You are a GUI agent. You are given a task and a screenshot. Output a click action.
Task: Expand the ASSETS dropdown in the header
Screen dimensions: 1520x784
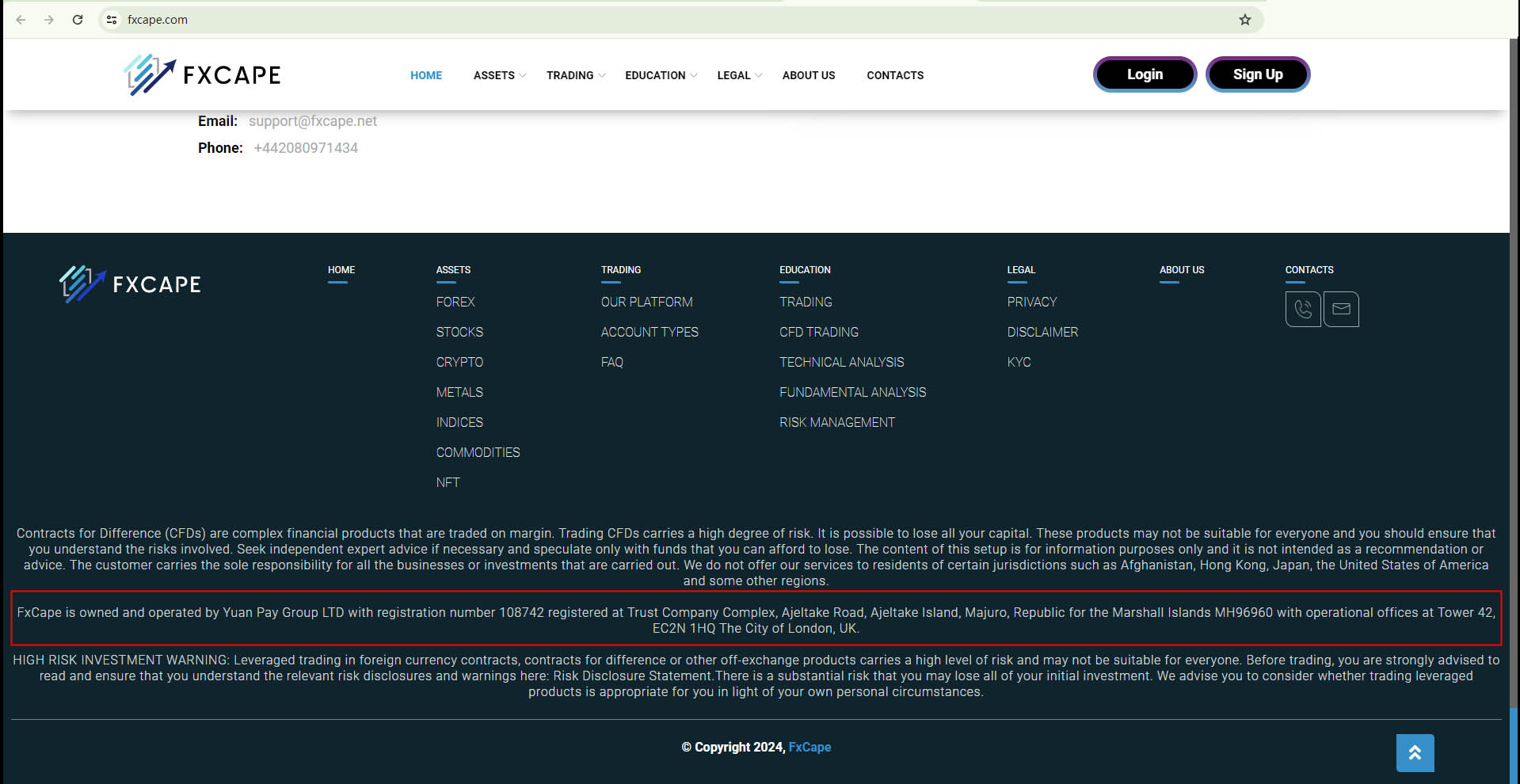(x=499, y=75)
